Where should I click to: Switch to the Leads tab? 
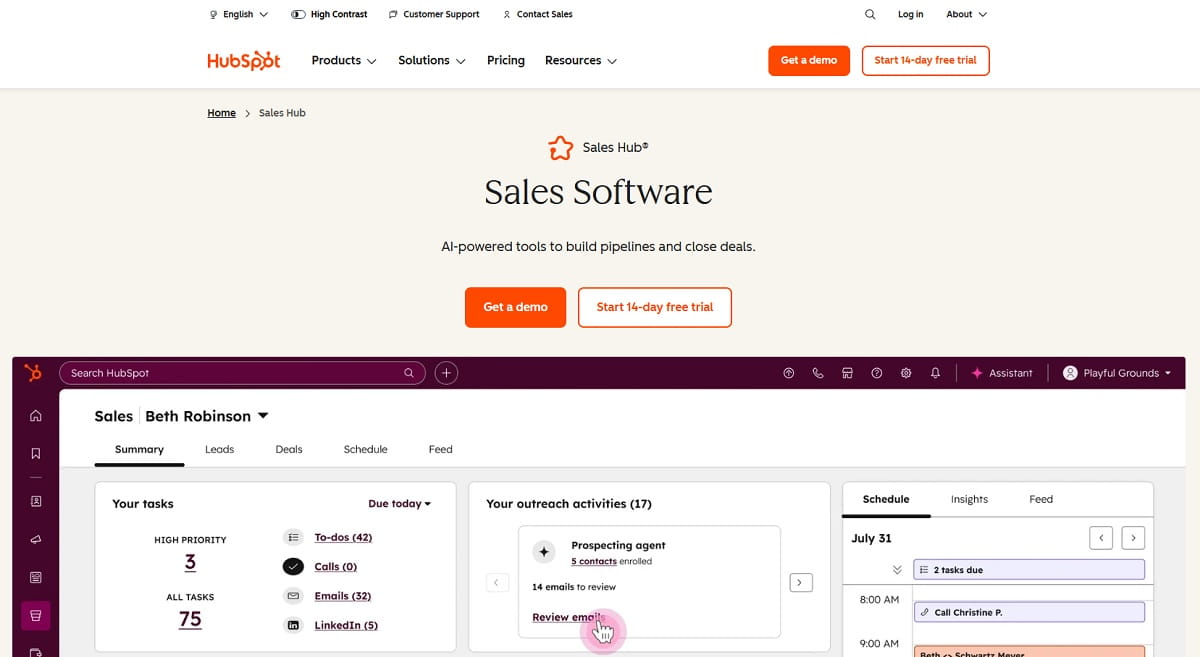click(x=219, y=449)
